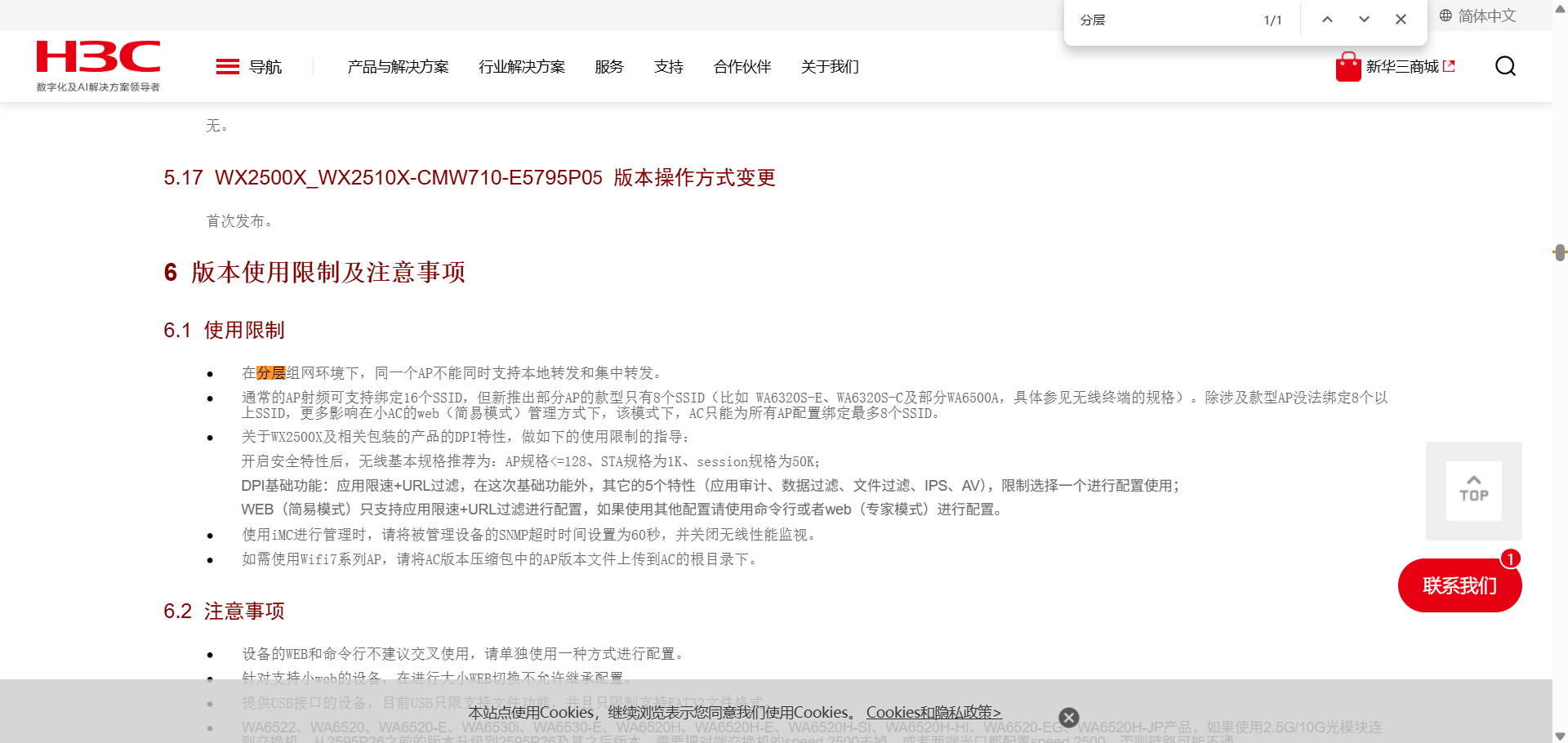Select 合作伙伴 in the navigation bar

point(742,67)
